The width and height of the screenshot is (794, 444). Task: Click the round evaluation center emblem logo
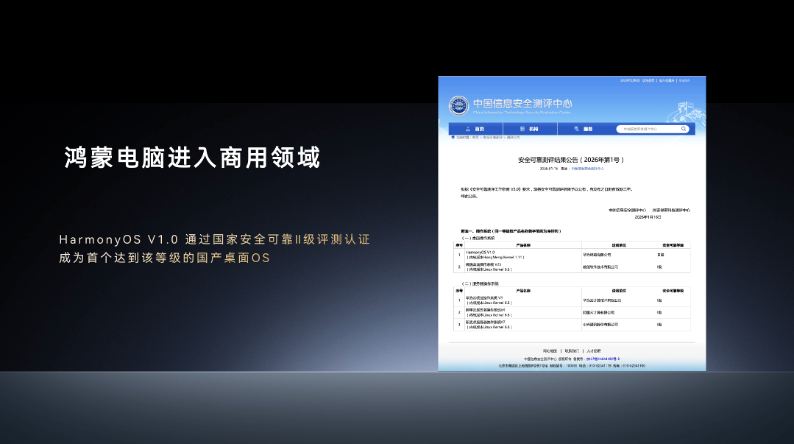tap(459, 106)
